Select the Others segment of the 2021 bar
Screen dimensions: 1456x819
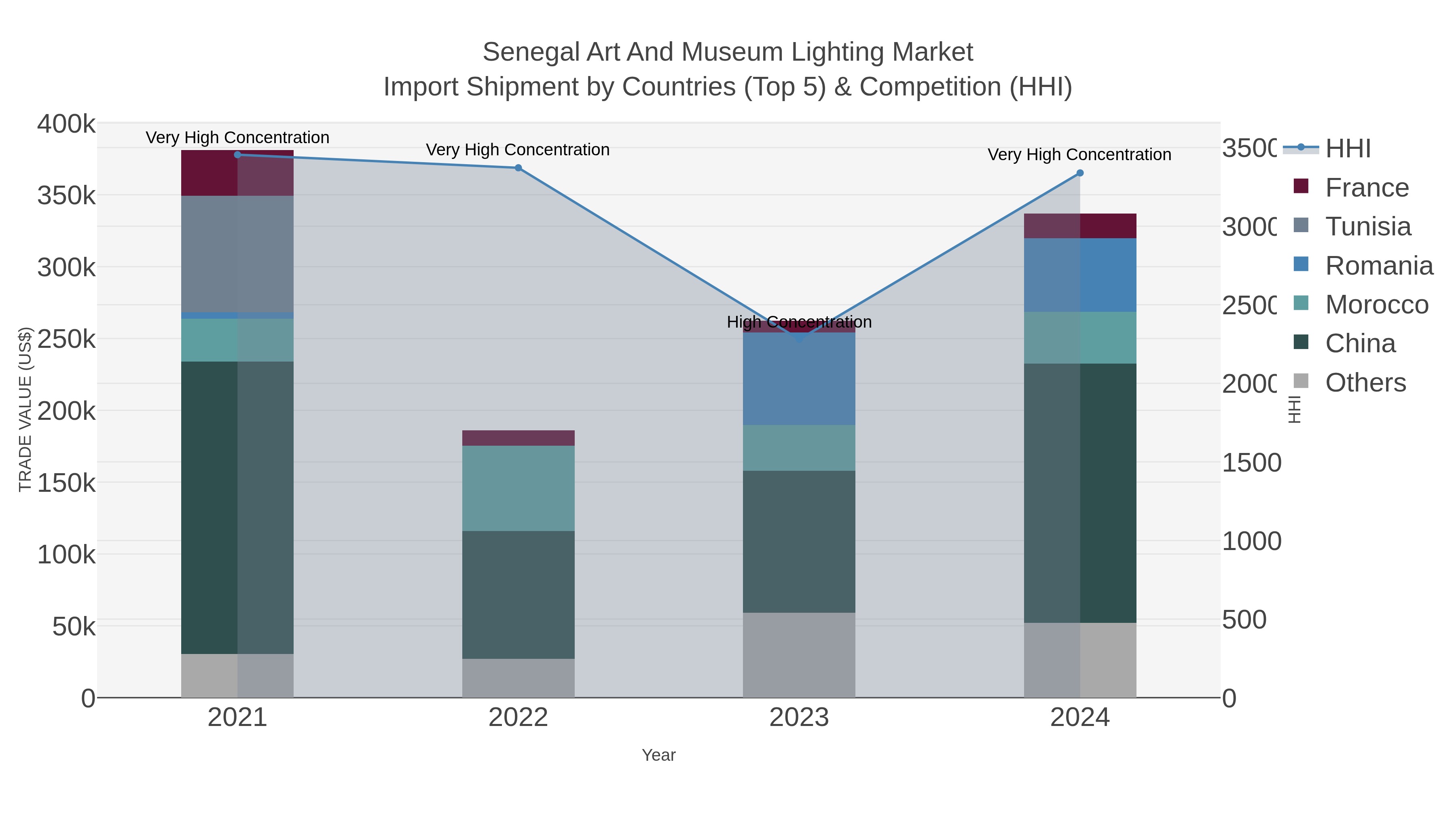(237, 675)
